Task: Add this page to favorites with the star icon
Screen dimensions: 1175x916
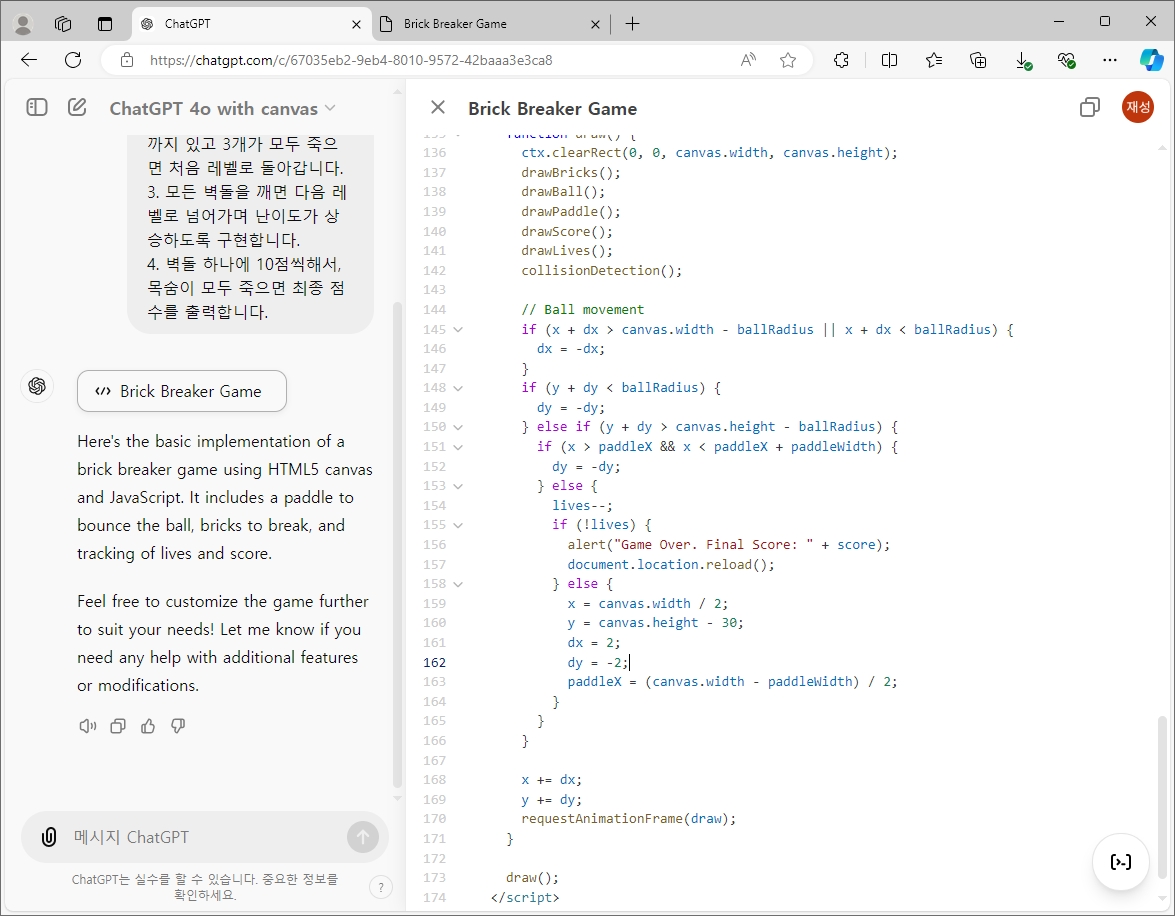Action: click(788, 60)
